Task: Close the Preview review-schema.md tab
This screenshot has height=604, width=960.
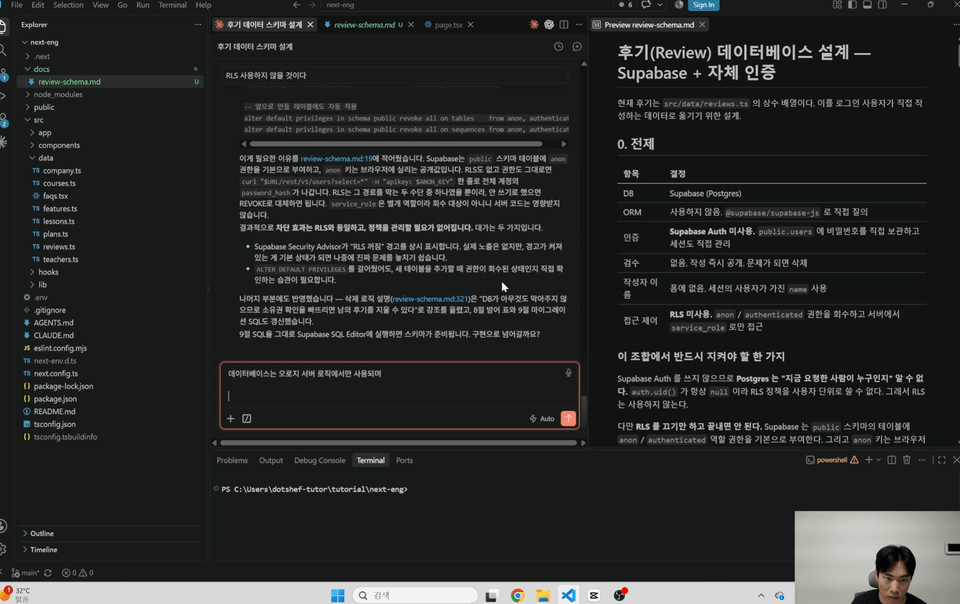Action: click(x=702, y=25)
